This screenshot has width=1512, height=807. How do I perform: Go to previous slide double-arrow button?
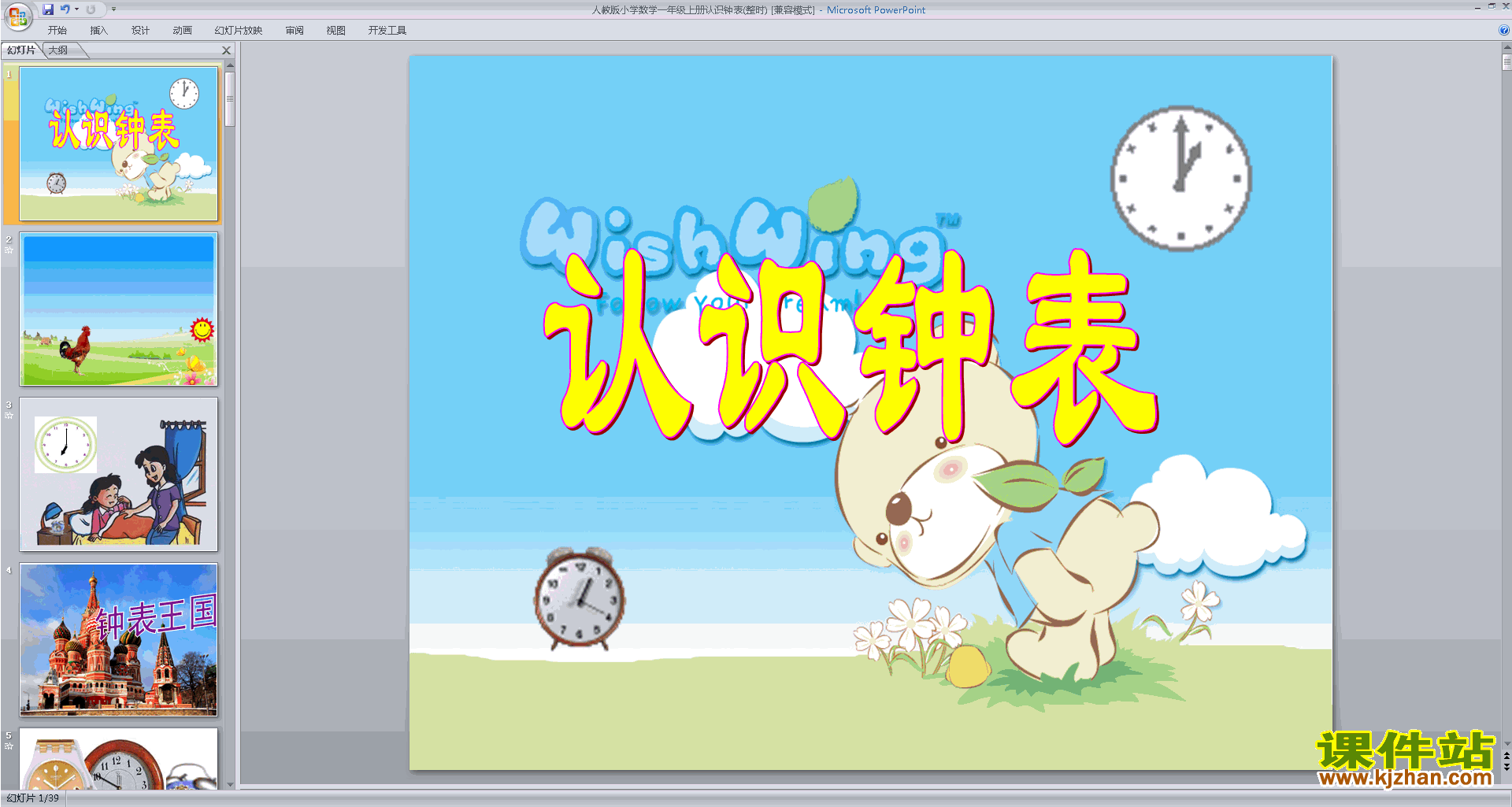[x=1506, y=756]
